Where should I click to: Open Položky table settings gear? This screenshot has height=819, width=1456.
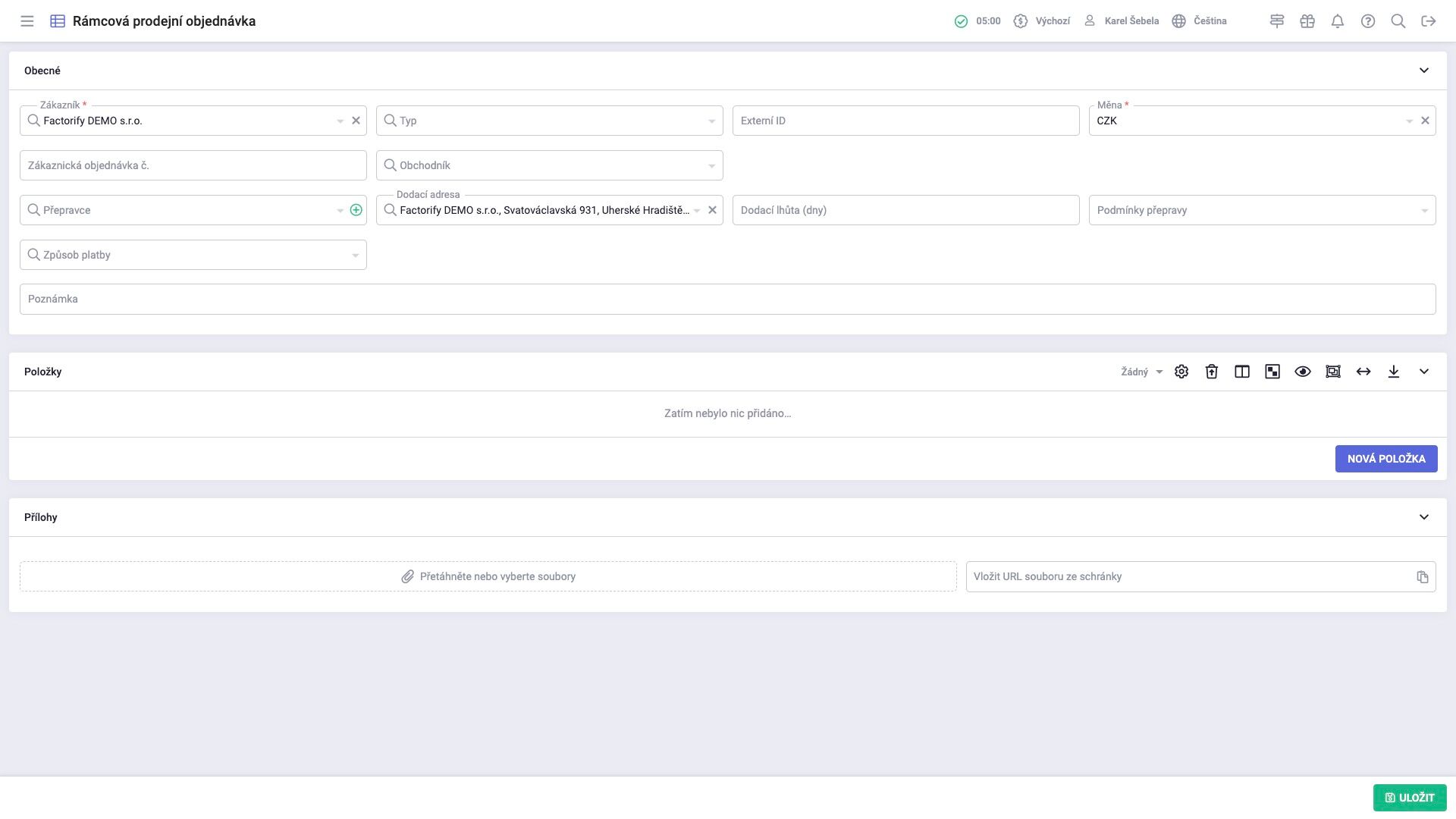point(1181,372)
